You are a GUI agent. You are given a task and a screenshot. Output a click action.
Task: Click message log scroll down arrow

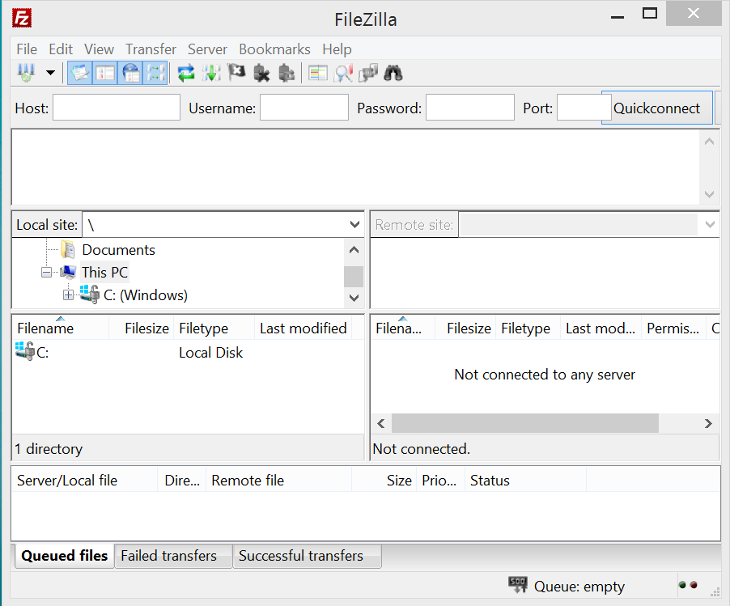tap(710, 194)
